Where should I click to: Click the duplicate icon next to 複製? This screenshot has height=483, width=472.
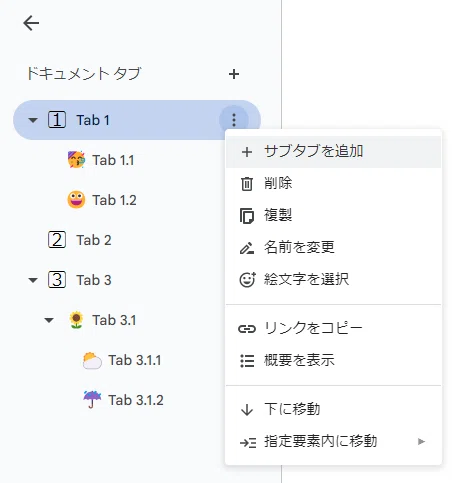click(x=247, y=216)
